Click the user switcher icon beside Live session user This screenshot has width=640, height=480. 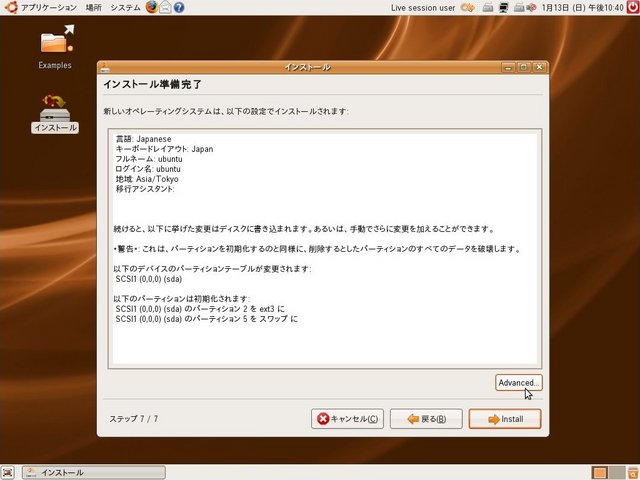click(x=467, y=7)
